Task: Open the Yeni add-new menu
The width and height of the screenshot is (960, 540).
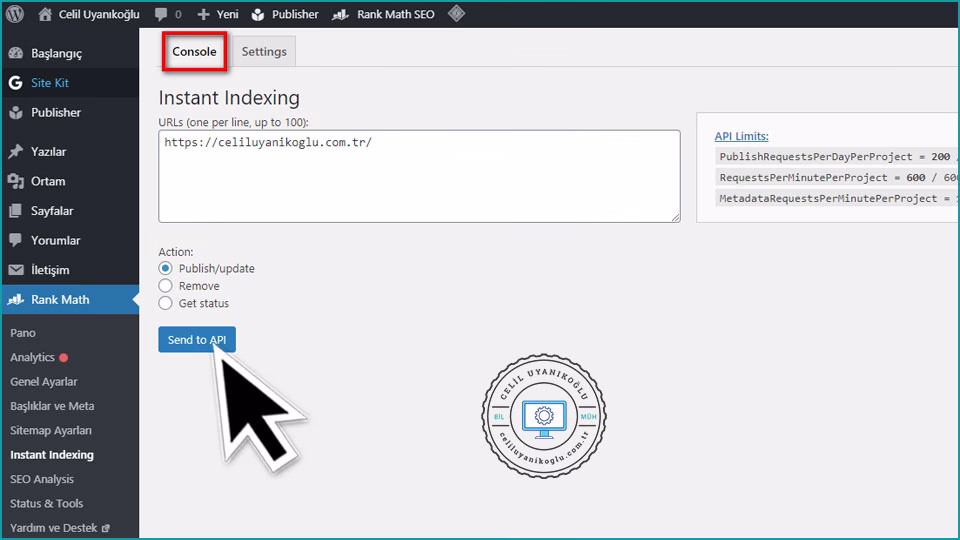Action: 218,15
